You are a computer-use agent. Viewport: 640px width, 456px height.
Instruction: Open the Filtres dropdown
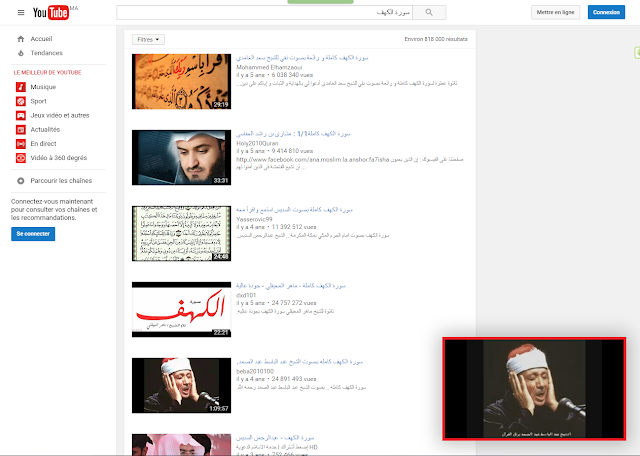point(148,40)
